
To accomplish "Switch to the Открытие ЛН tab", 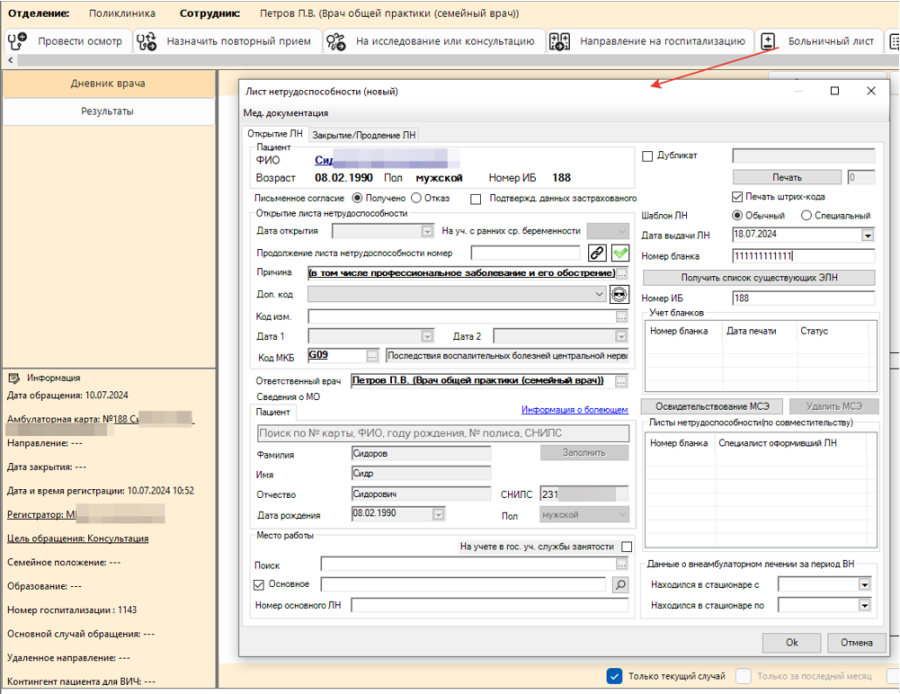I will (275, 134).
